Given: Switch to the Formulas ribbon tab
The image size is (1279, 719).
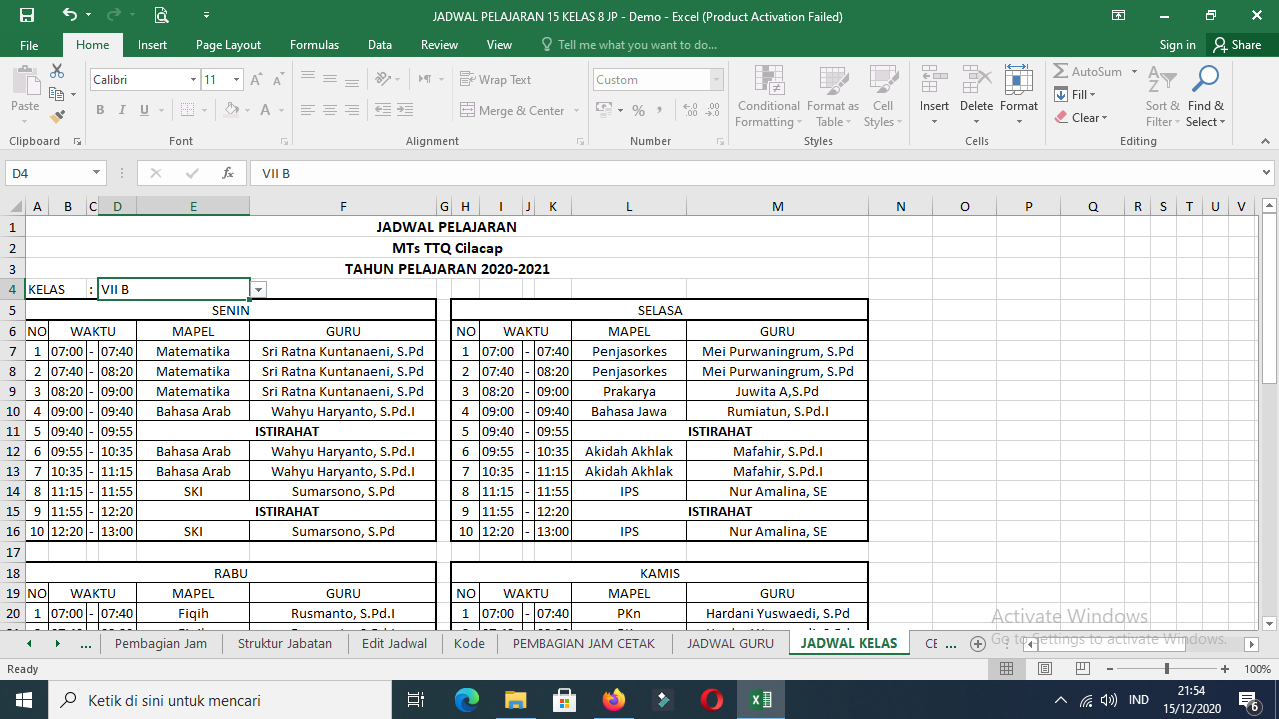Looking at the screenshot, I should 314,45.
